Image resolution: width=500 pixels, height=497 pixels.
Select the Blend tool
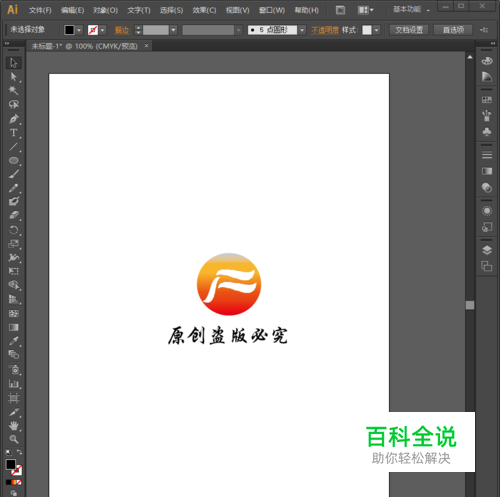(14, 354)
